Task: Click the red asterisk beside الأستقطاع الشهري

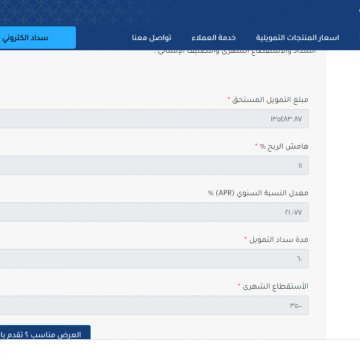Action: 239,285
